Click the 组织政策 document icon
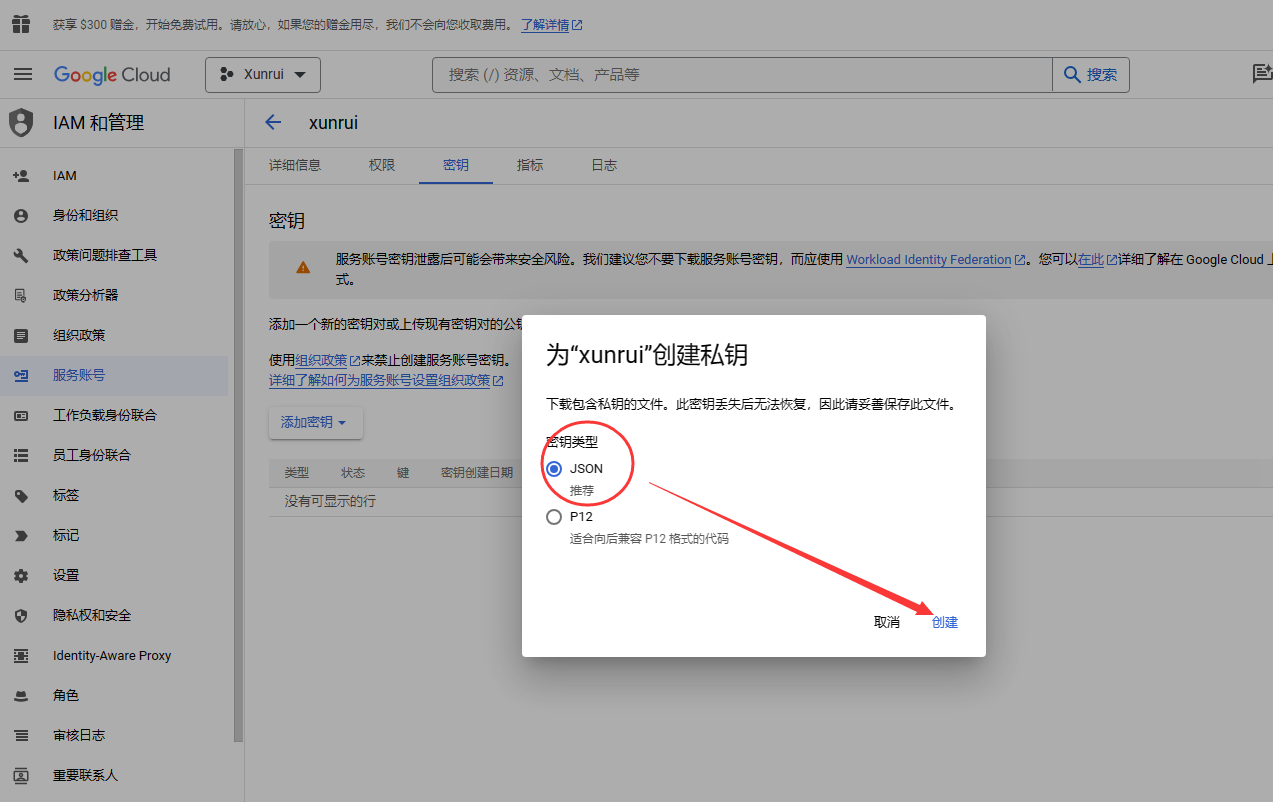Image resolution: width=1273 pixels, height=802 pixels. [21, 336]
